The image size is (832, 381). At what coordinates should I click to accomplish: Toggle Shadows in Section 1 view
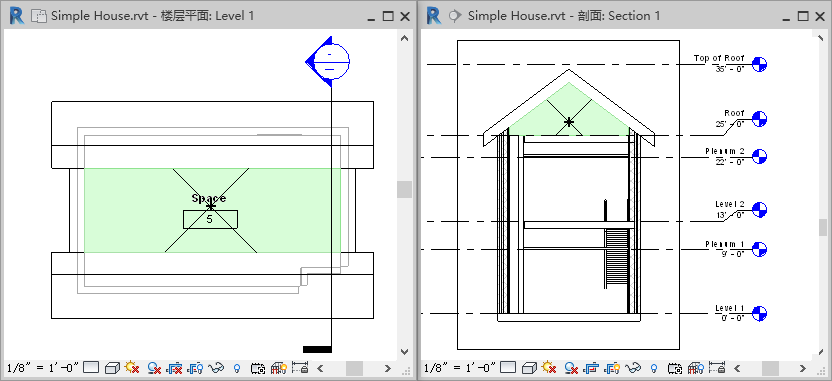coord(571,367)
